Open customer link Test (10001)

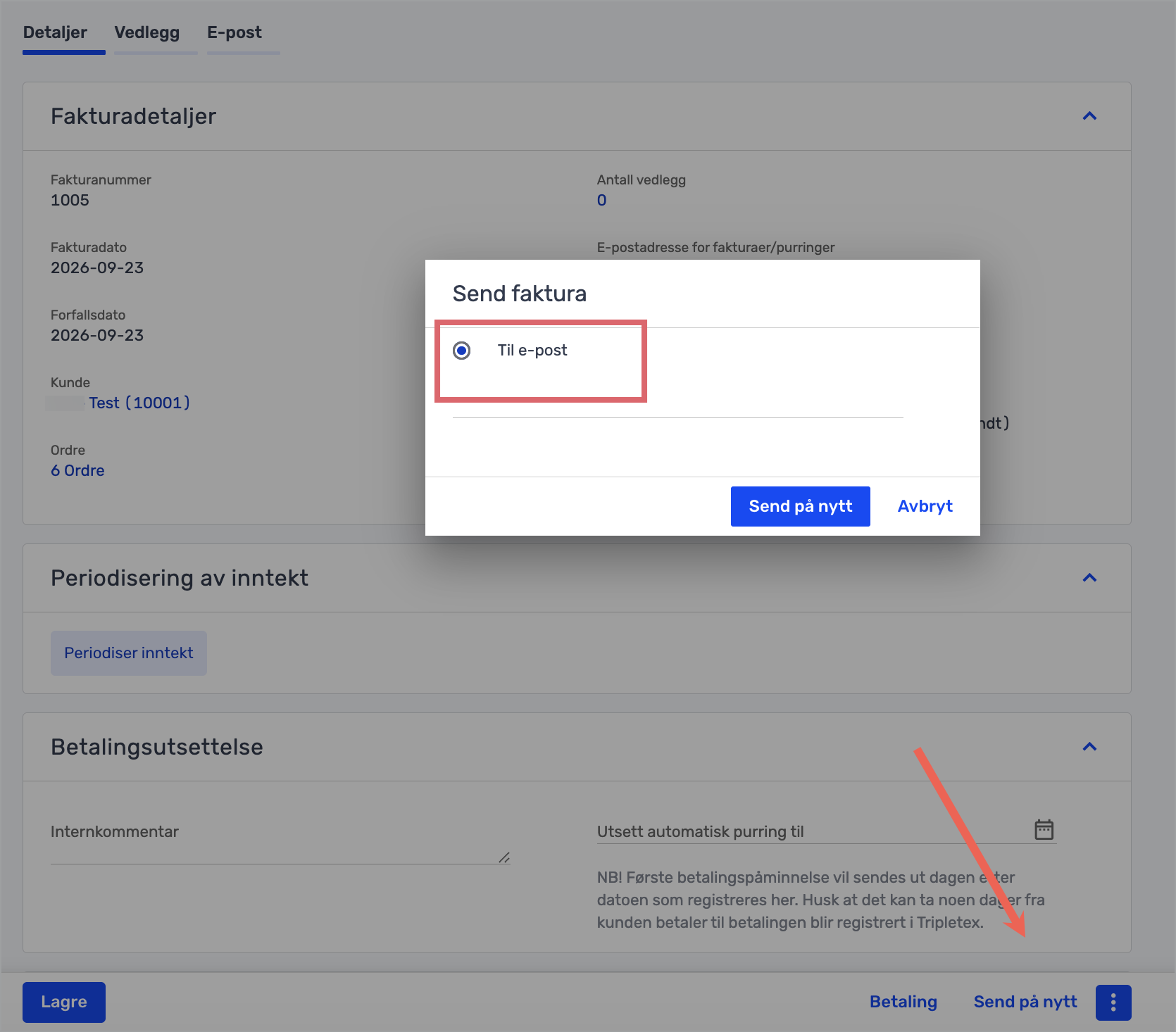(139, 403)
